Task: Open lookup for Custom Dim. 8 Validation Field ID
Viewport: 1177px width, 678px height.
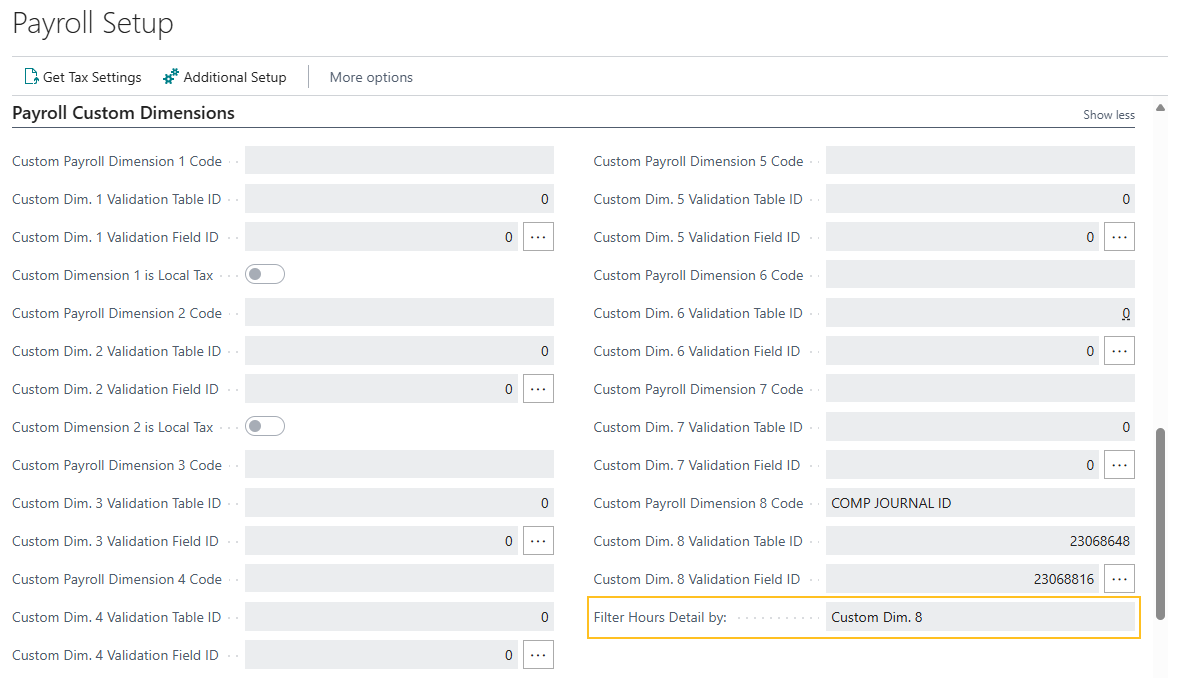Action: coord(1119,578)
